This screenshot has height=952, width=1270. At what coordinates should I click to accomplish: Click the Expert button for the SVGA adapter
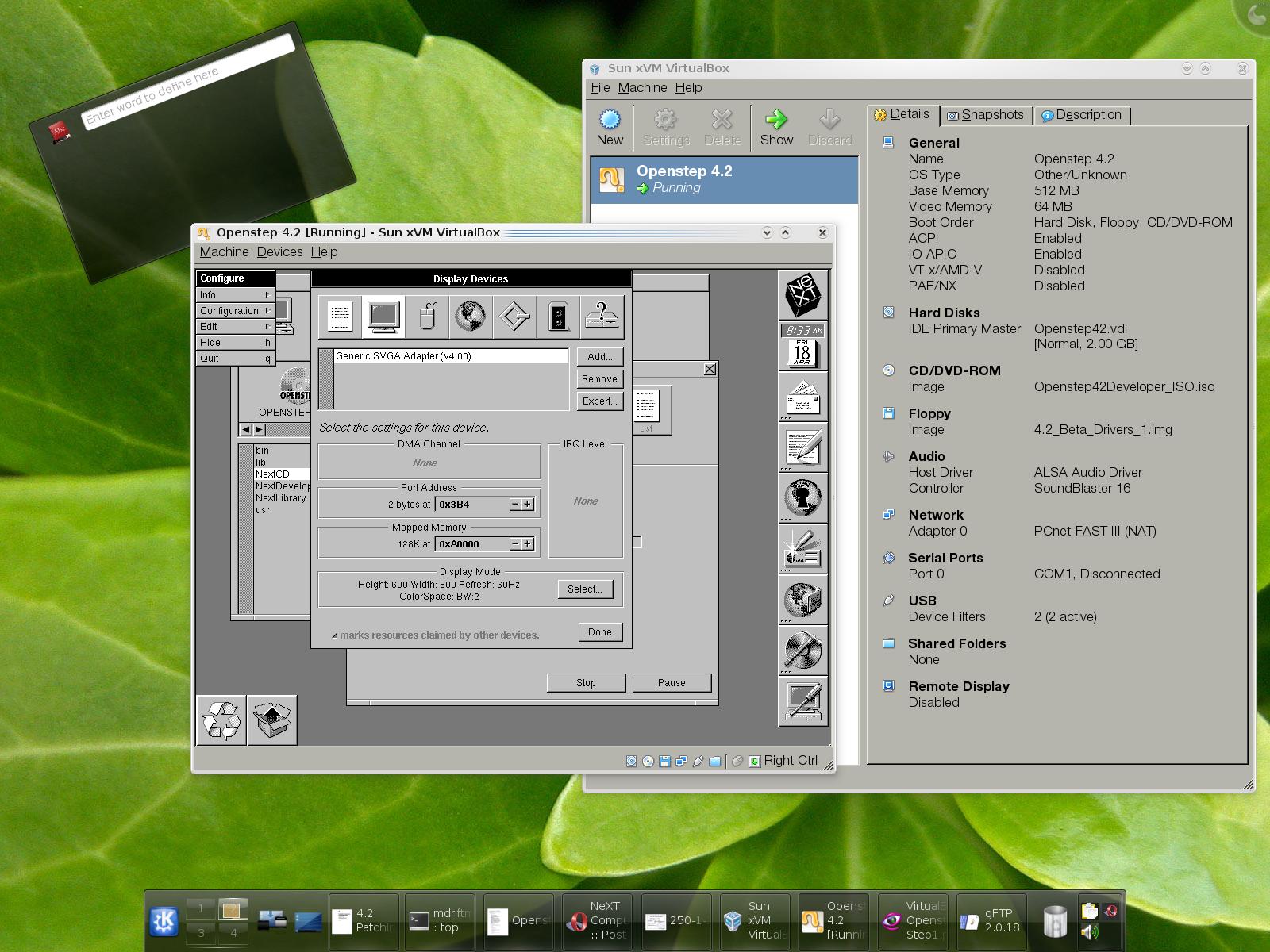[599, 401]
